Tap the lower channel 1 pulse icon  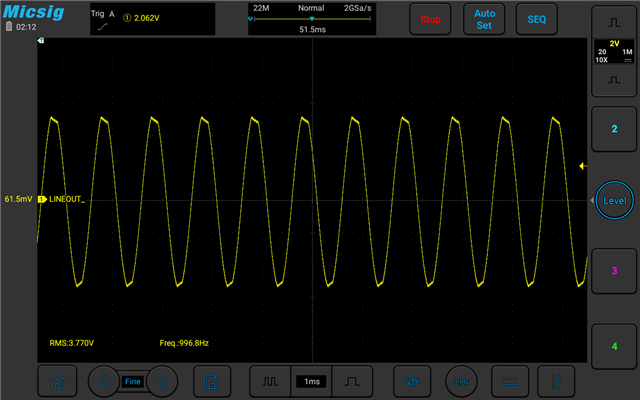[x=614, y=80]
